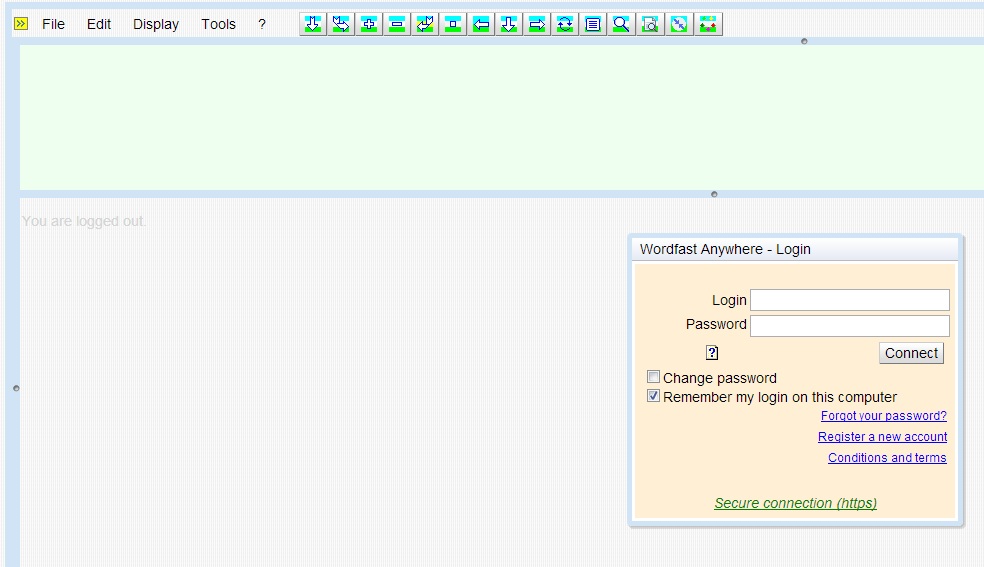Follow the Register a new account link

coord(882,437)
